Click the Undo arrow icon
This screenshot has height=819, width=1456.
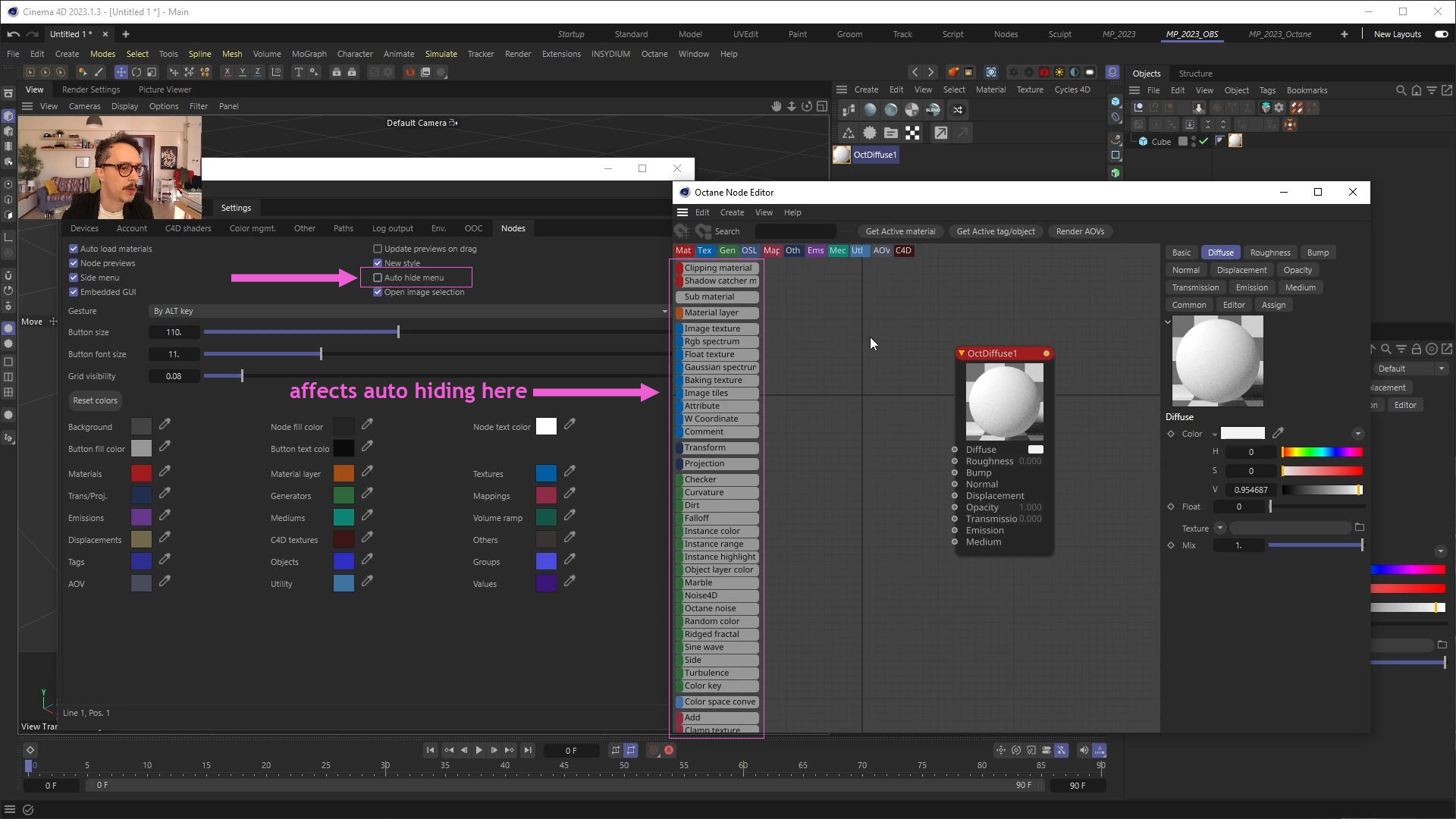(x=13, y=34)
